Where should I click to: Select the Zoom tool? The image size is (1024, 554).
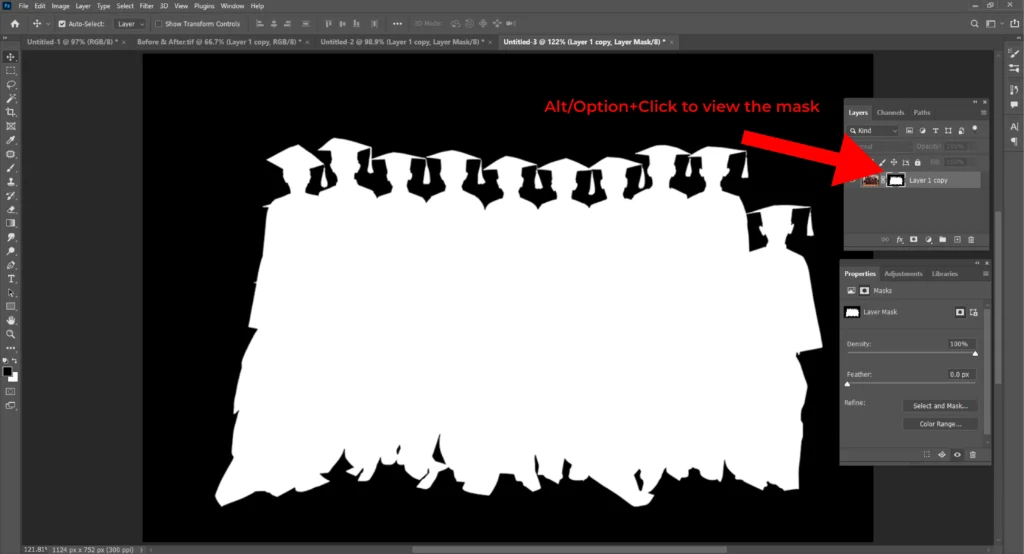[x=11, y=334]
